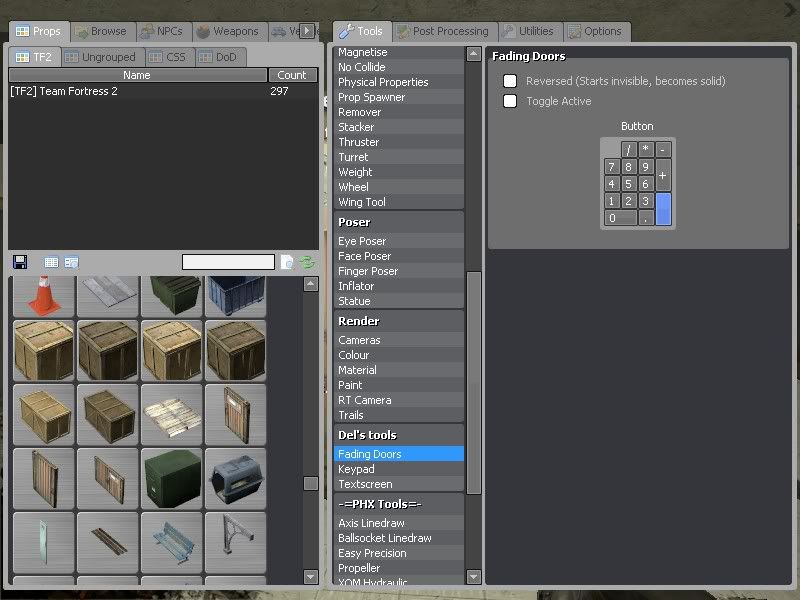
Task: Pick the green filing cabinet prop
Action: point(172,479)
